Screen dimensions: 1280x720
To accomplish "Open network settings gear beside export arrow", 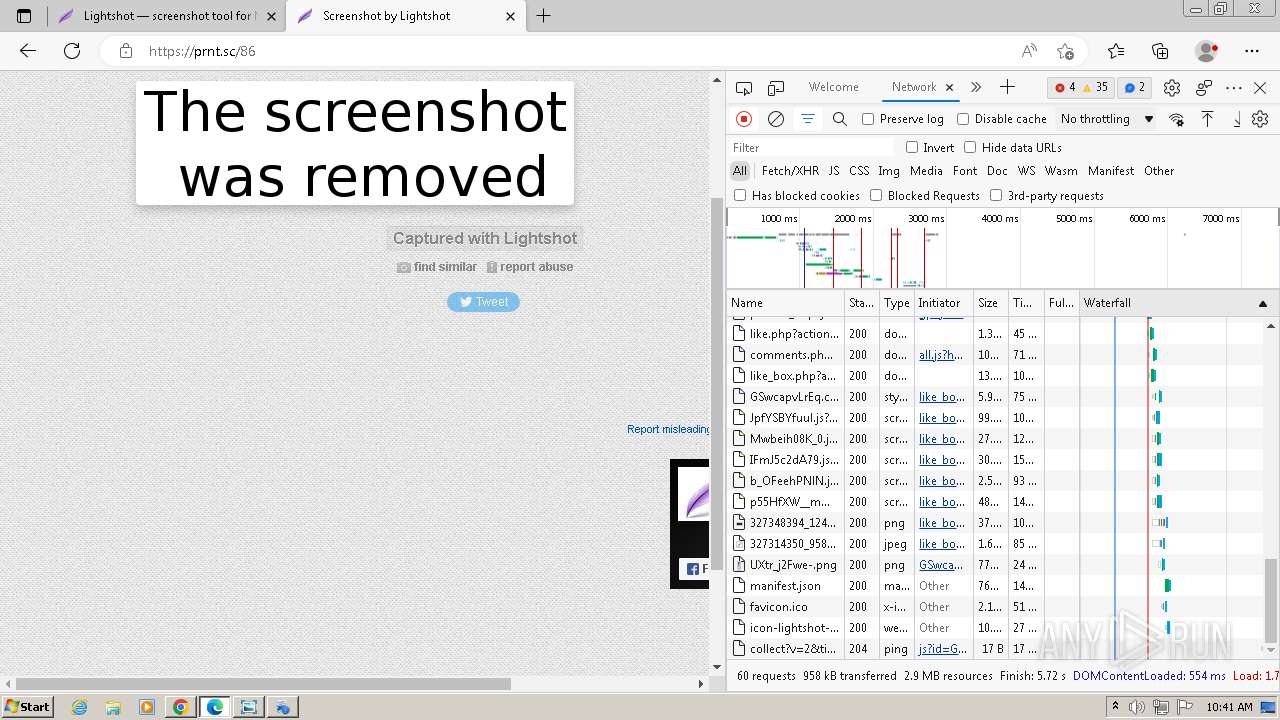I will [x=1260, y=119].
